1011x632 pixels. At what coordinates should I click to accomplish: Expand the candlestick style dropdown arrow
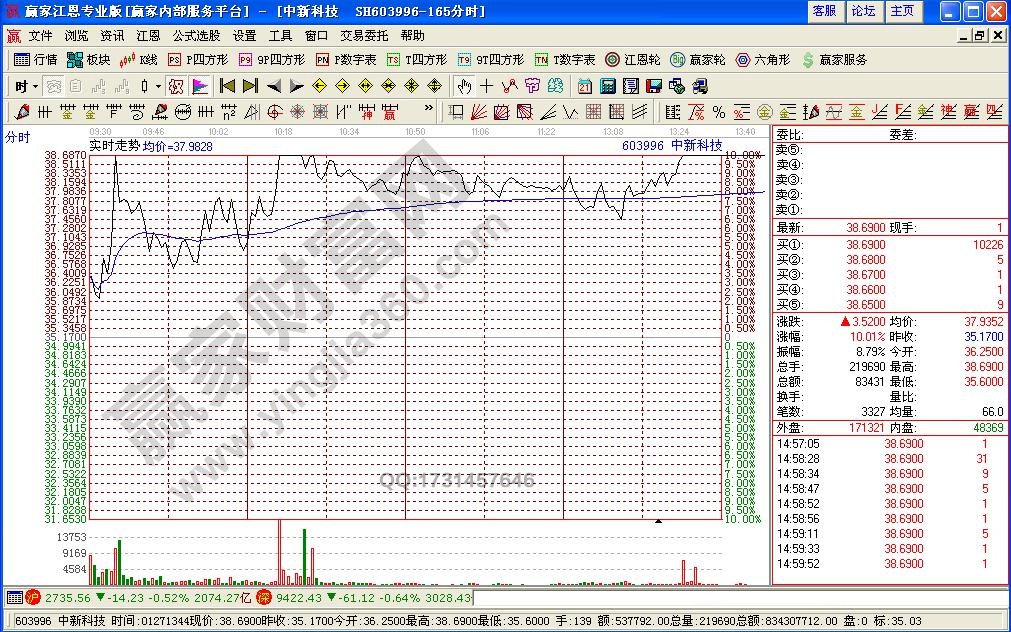click(158, 86)
